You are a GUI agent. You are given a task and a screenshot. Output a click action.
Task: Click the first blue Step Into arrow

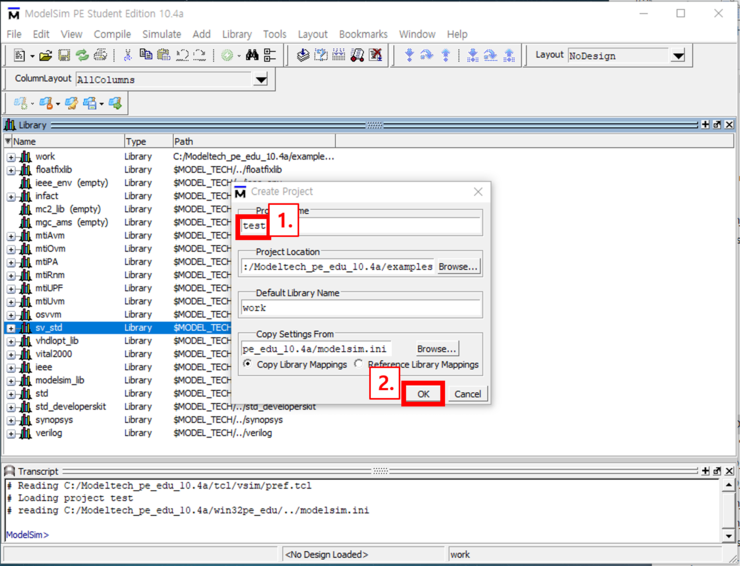coord(409,55)
